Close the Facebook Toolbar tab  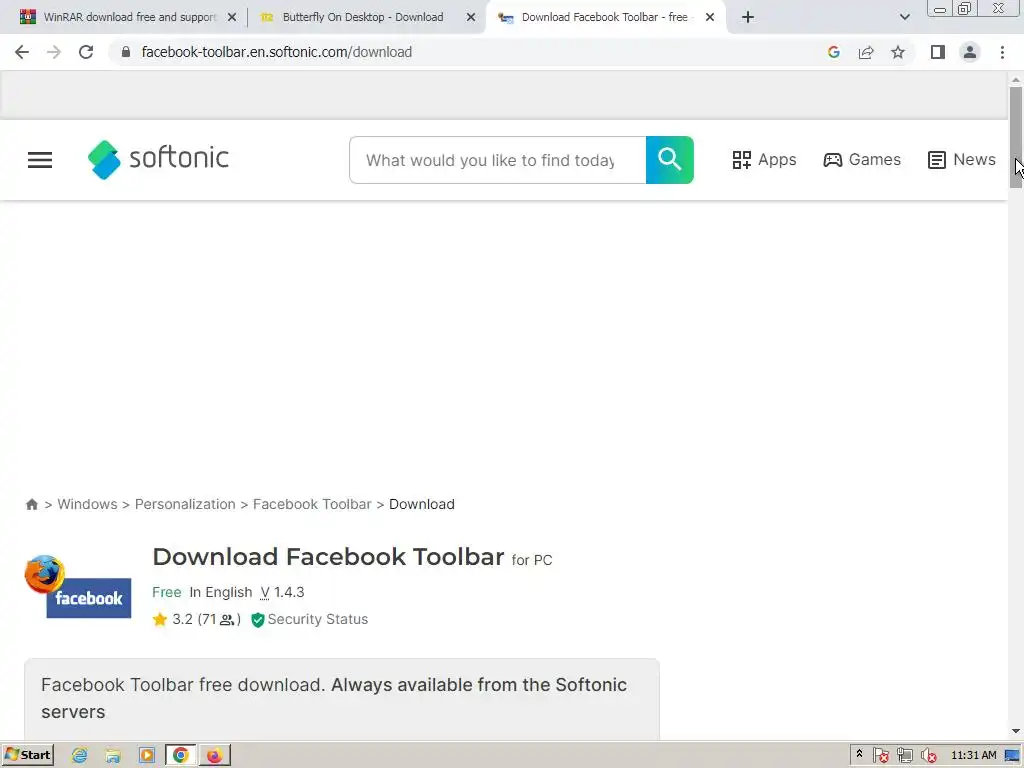click(x=710, y=18)
